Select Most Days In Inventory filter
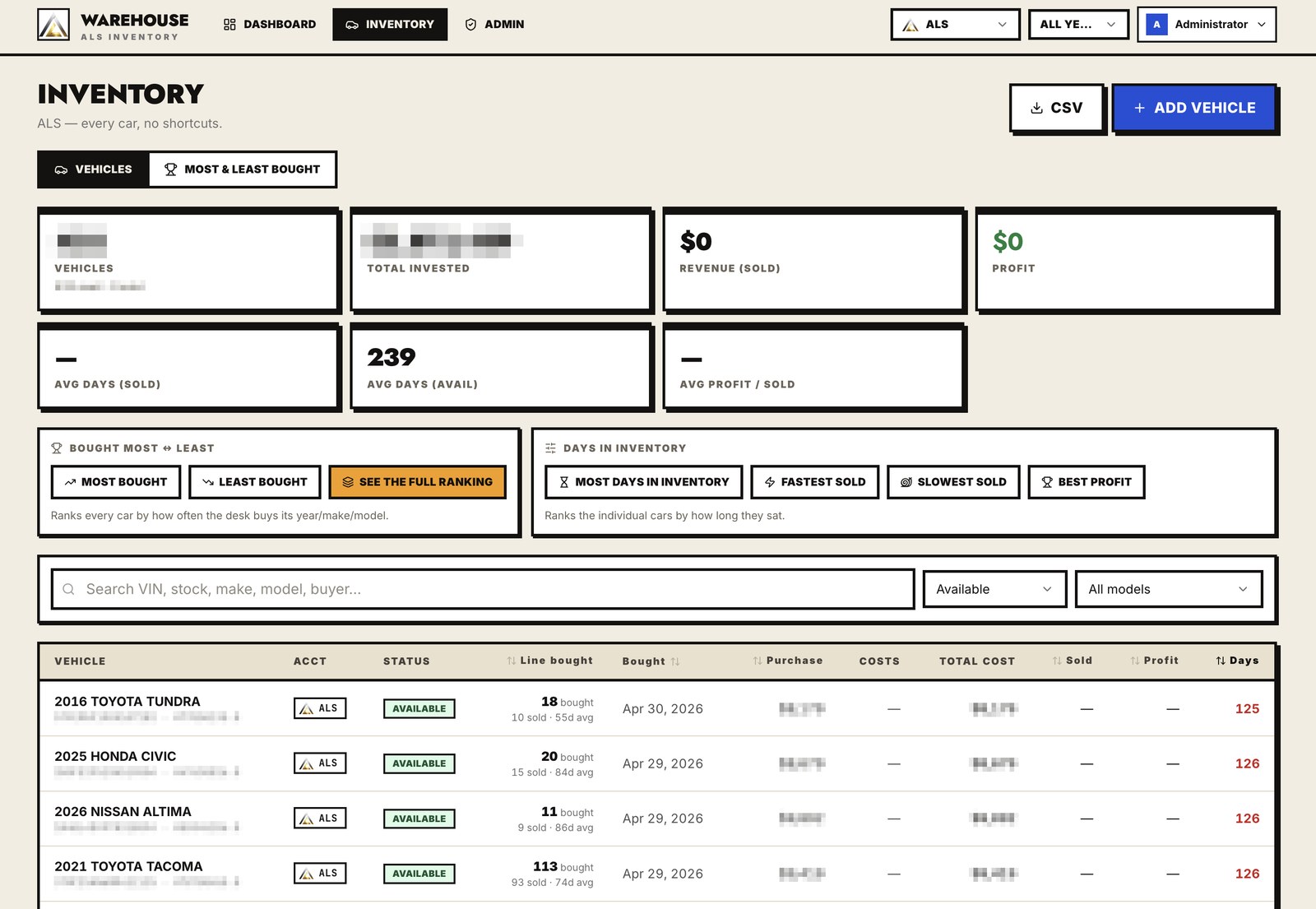Screen dimensions: 1316x909 tap(643, 482)
